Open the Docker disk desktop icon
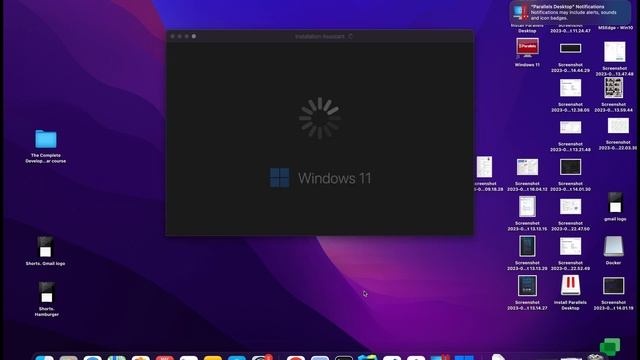The image size is (640, 360). click(613, 246)
